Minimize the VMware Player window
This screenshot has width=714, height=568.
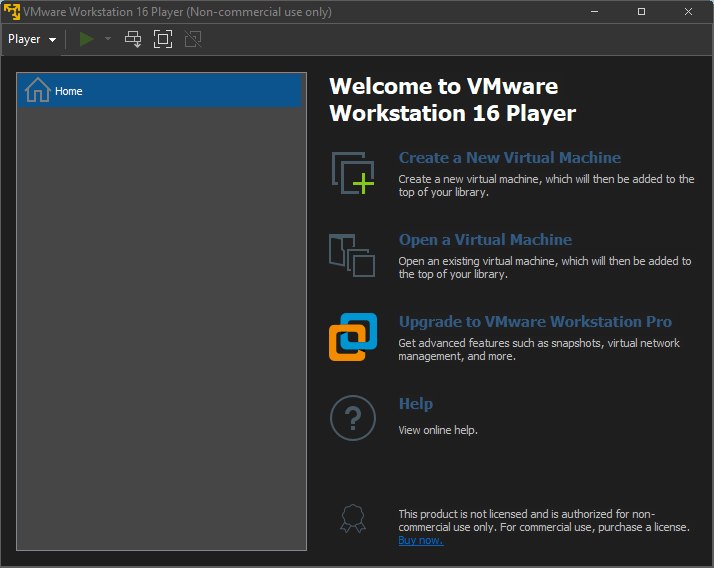coord(594,11)
